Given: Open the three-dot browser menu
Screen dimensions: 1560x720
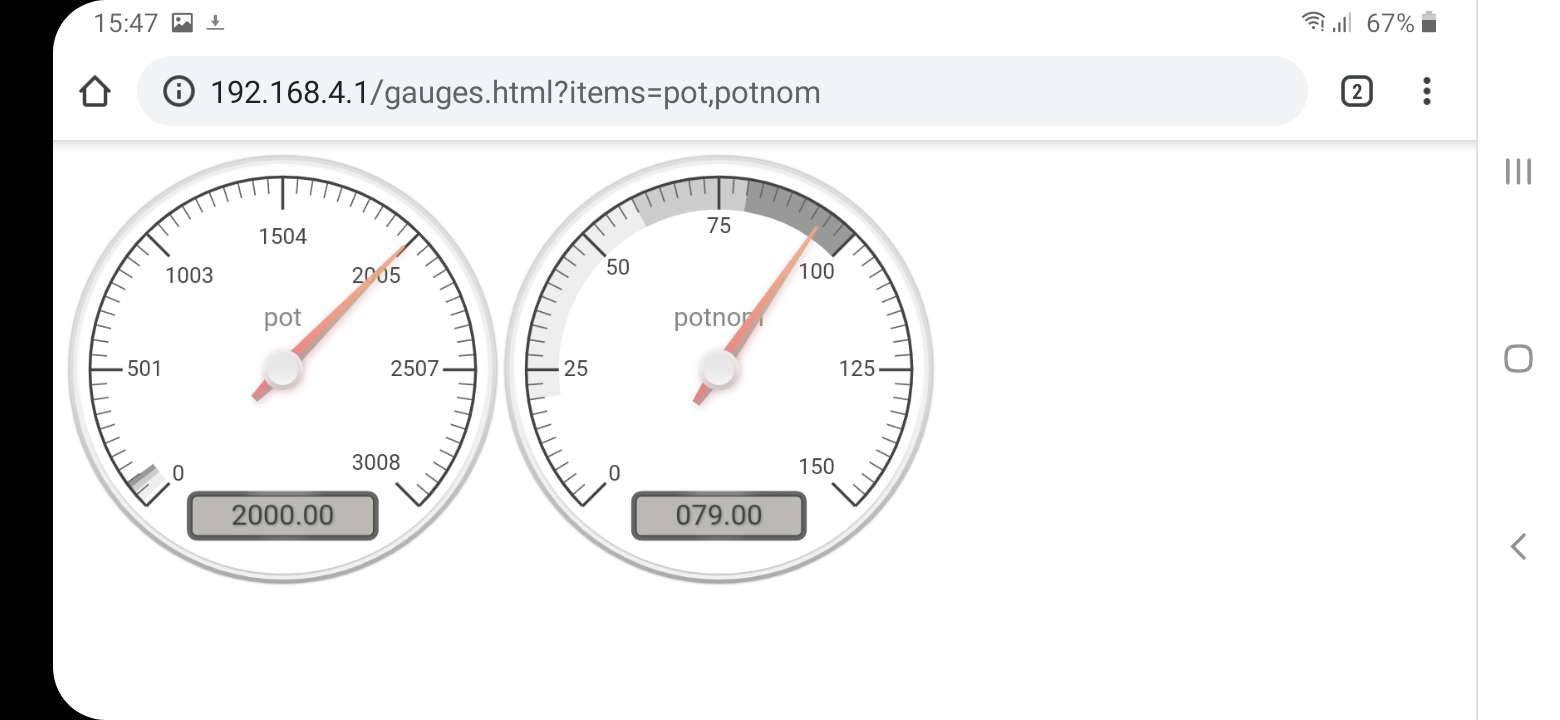Looking at the screenshot, I should [1426, 92].
